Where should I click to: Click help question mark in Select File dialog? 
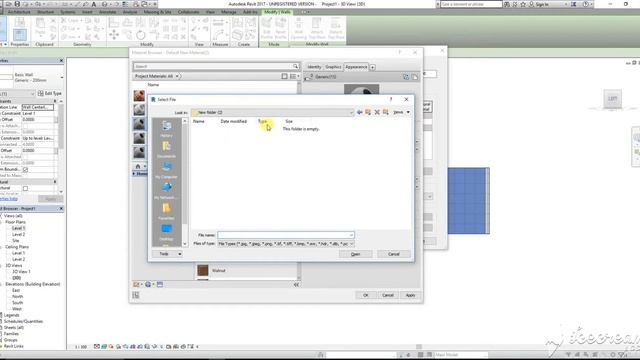391,99
